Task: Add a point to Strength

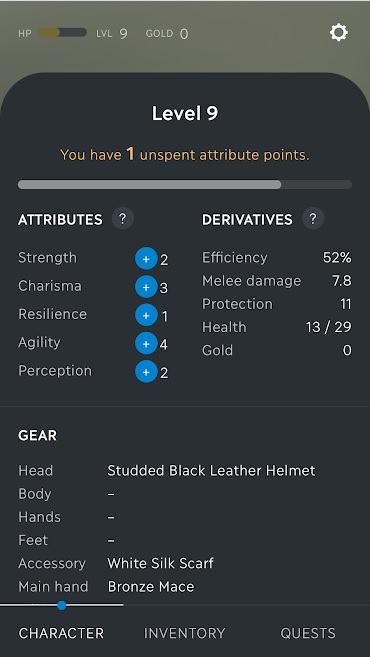Action: pos(146,259)
